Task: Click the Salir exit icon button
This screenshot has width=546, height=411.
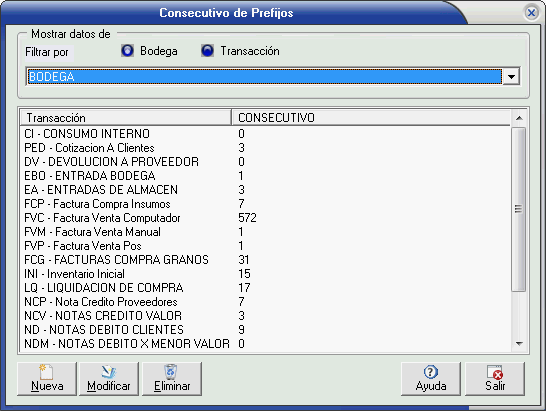Action: click(495, 379)
